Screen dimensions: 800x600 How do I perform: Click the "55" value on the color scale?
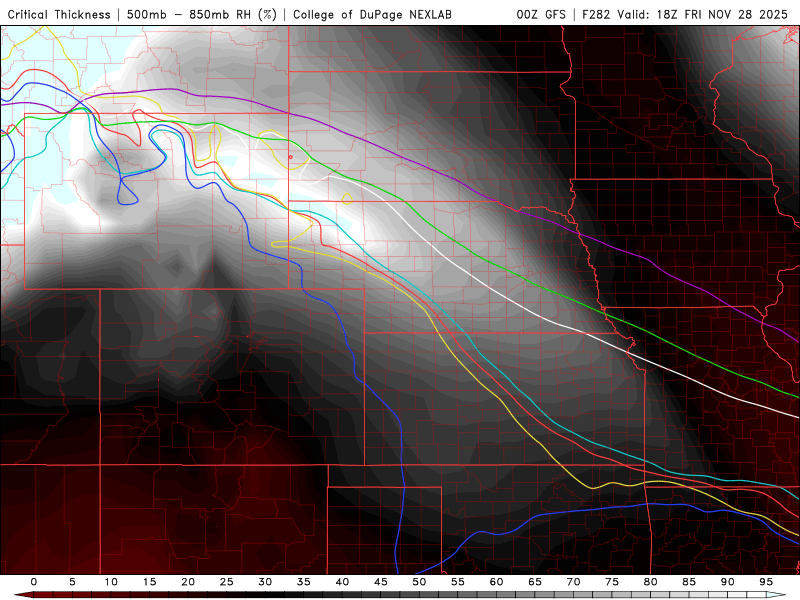coord(458,582)
